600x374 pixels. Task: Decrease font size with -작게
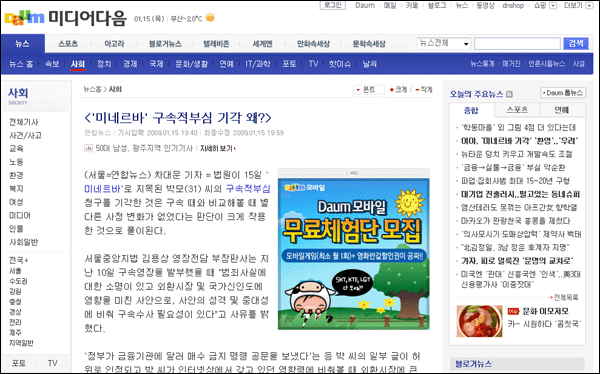pos(424,90)
